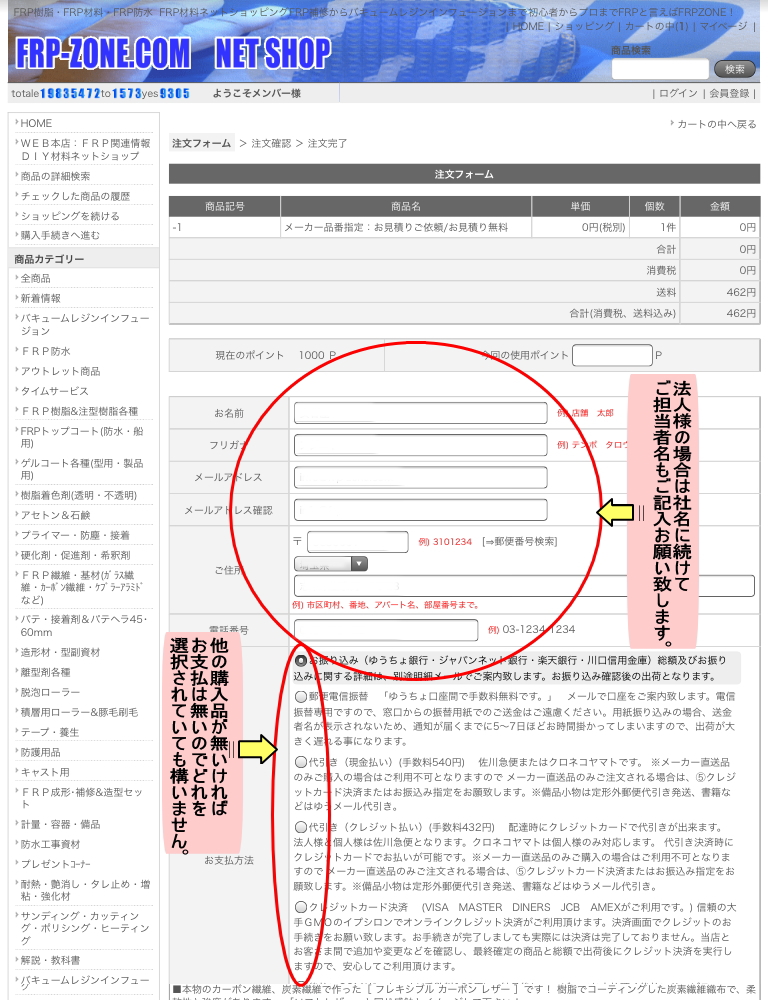Image resolution: width=768 pixels, height=1000 pixels.
Task: Click the 郵便番号検索 link
Action: pyautogui.click(x=519, y=542)
